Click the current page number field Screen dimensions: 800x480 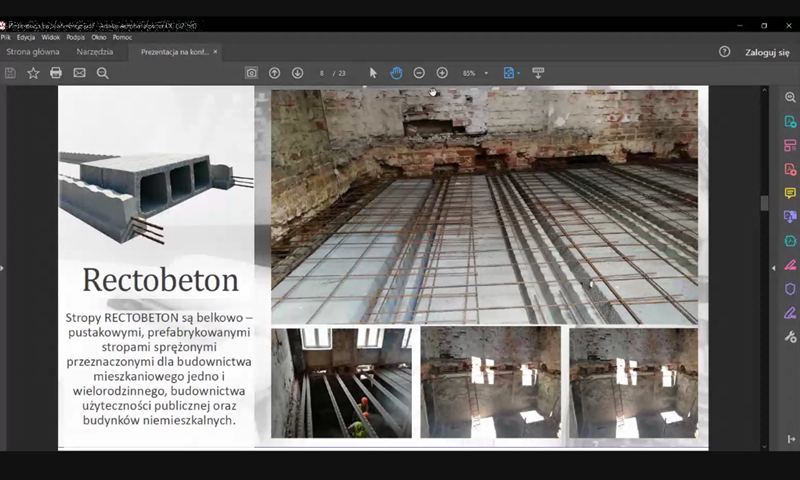point(321,73)
